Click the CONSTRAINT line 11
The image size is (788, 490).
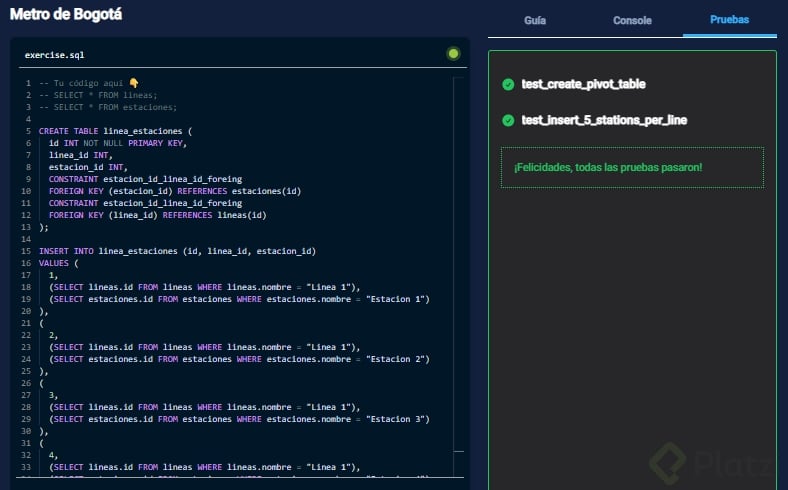[145, 204]
